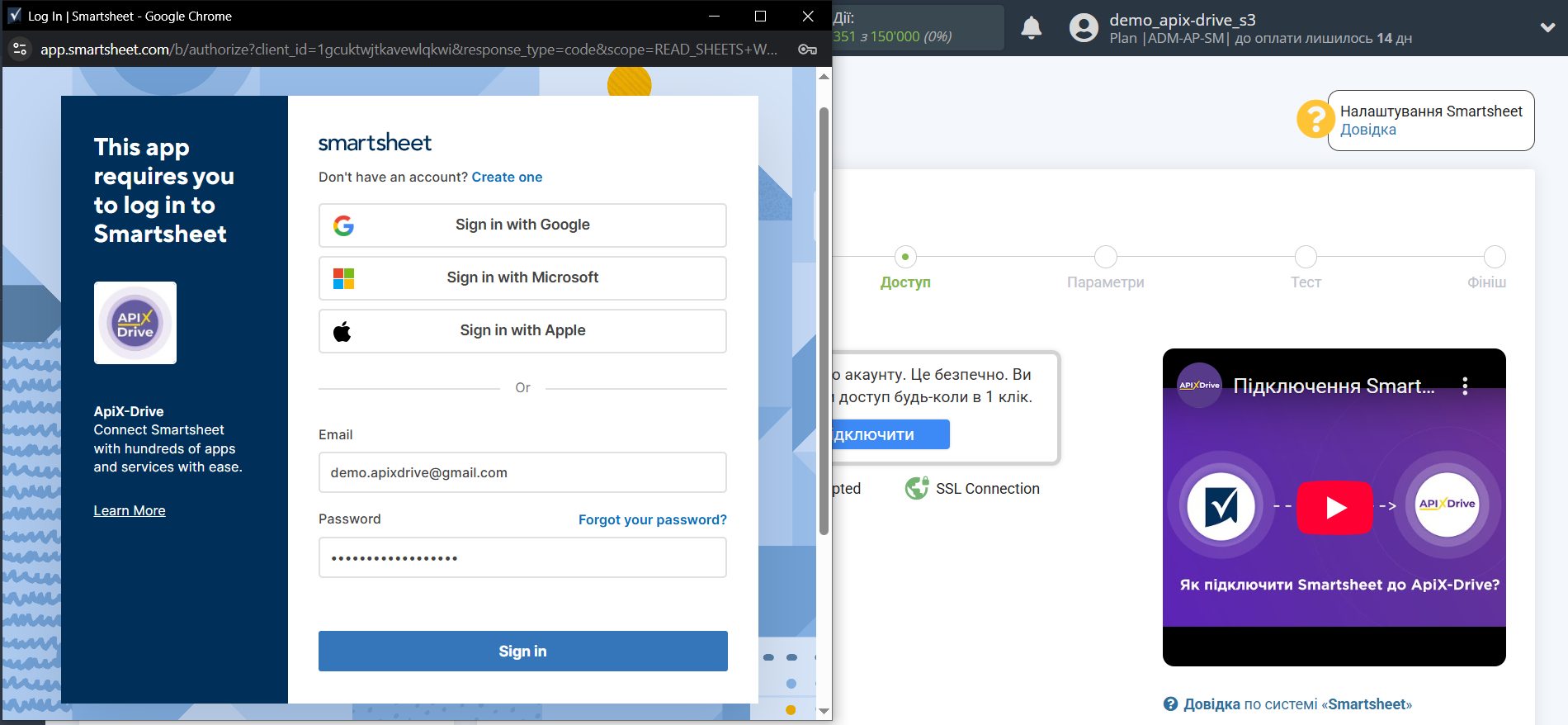Expand the account dropdown chevron in ApiX-Drive header
1568x725 pixels.
1547,27
